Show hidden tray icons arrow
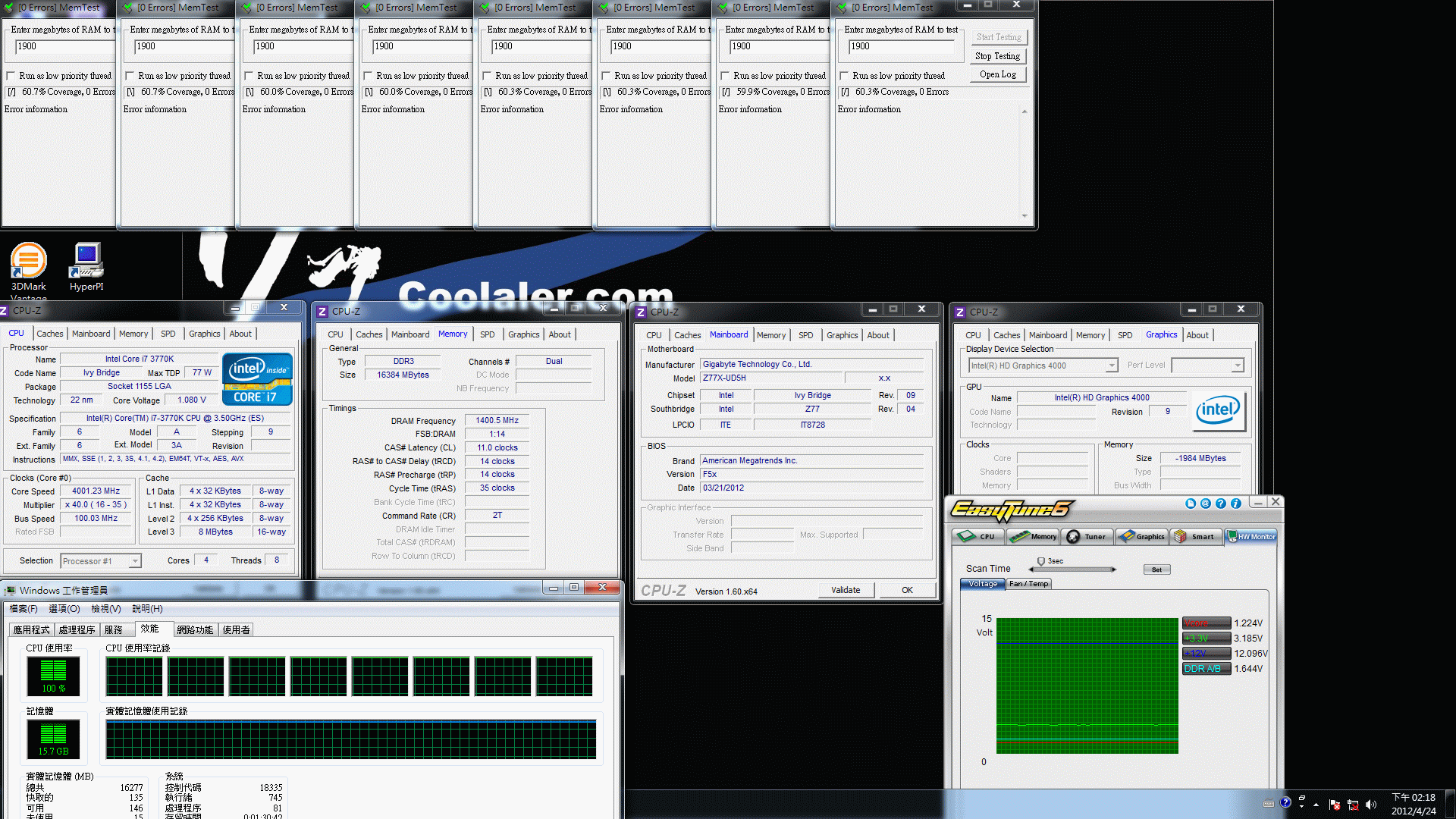 [1316, 805]
